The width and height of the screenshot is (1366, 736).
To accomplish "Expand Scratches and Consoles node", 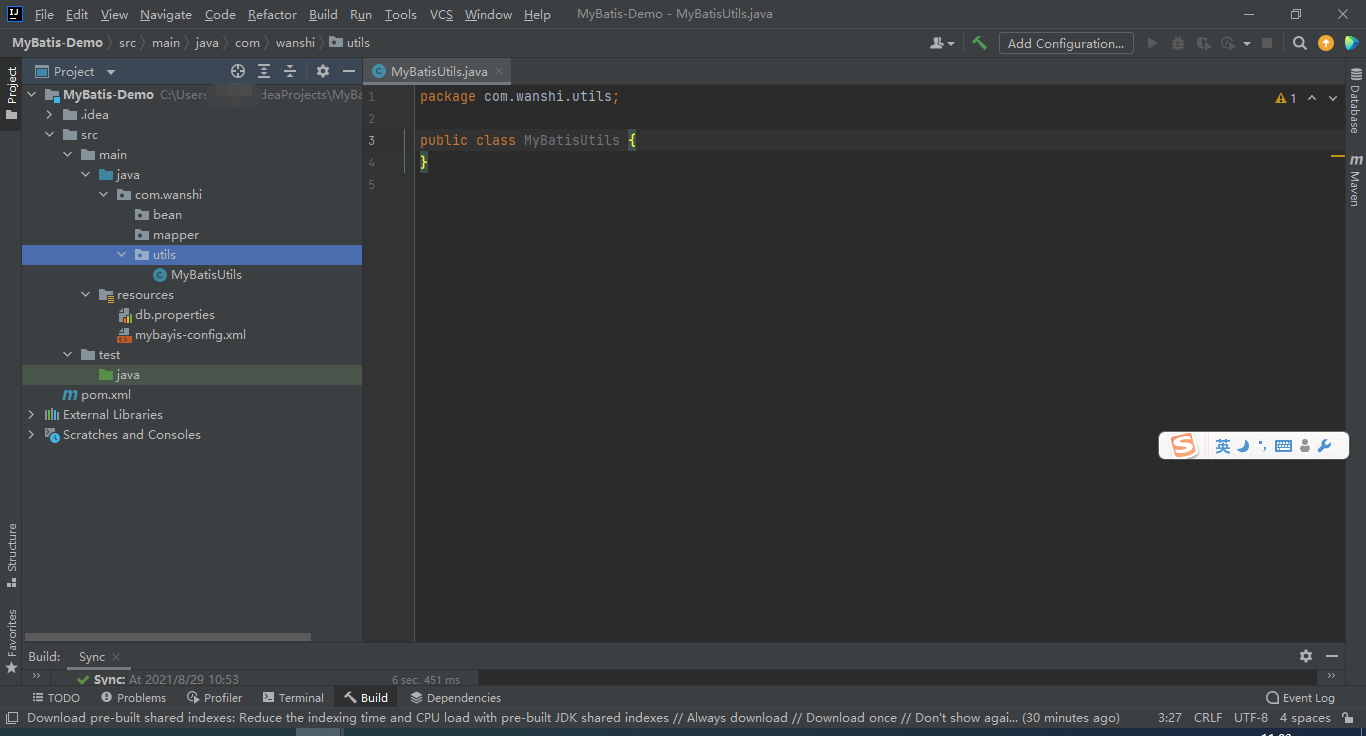I will coord(31,435).
